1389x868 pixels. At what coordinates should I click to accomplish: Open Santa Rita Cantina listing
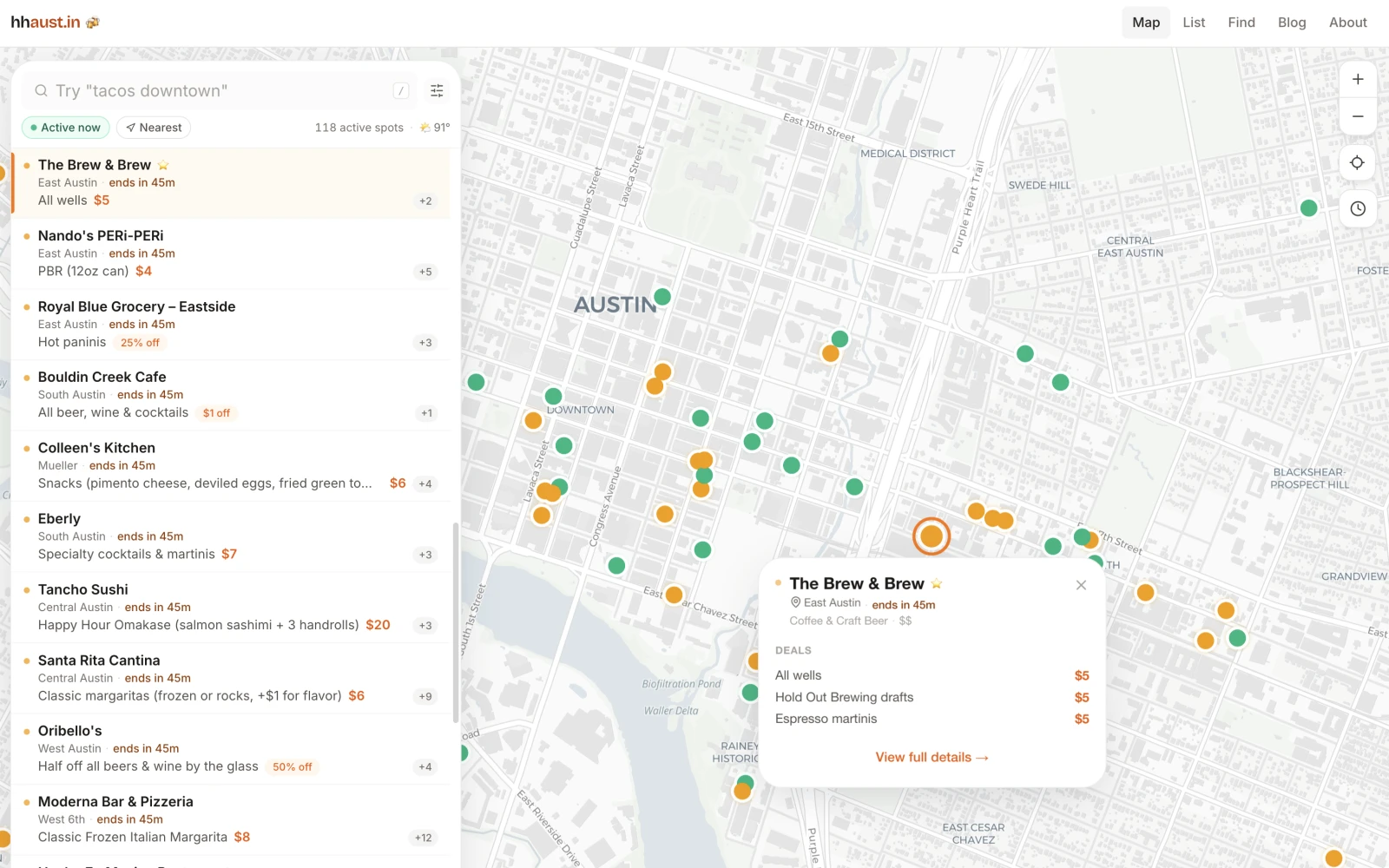tap(231, 678)
